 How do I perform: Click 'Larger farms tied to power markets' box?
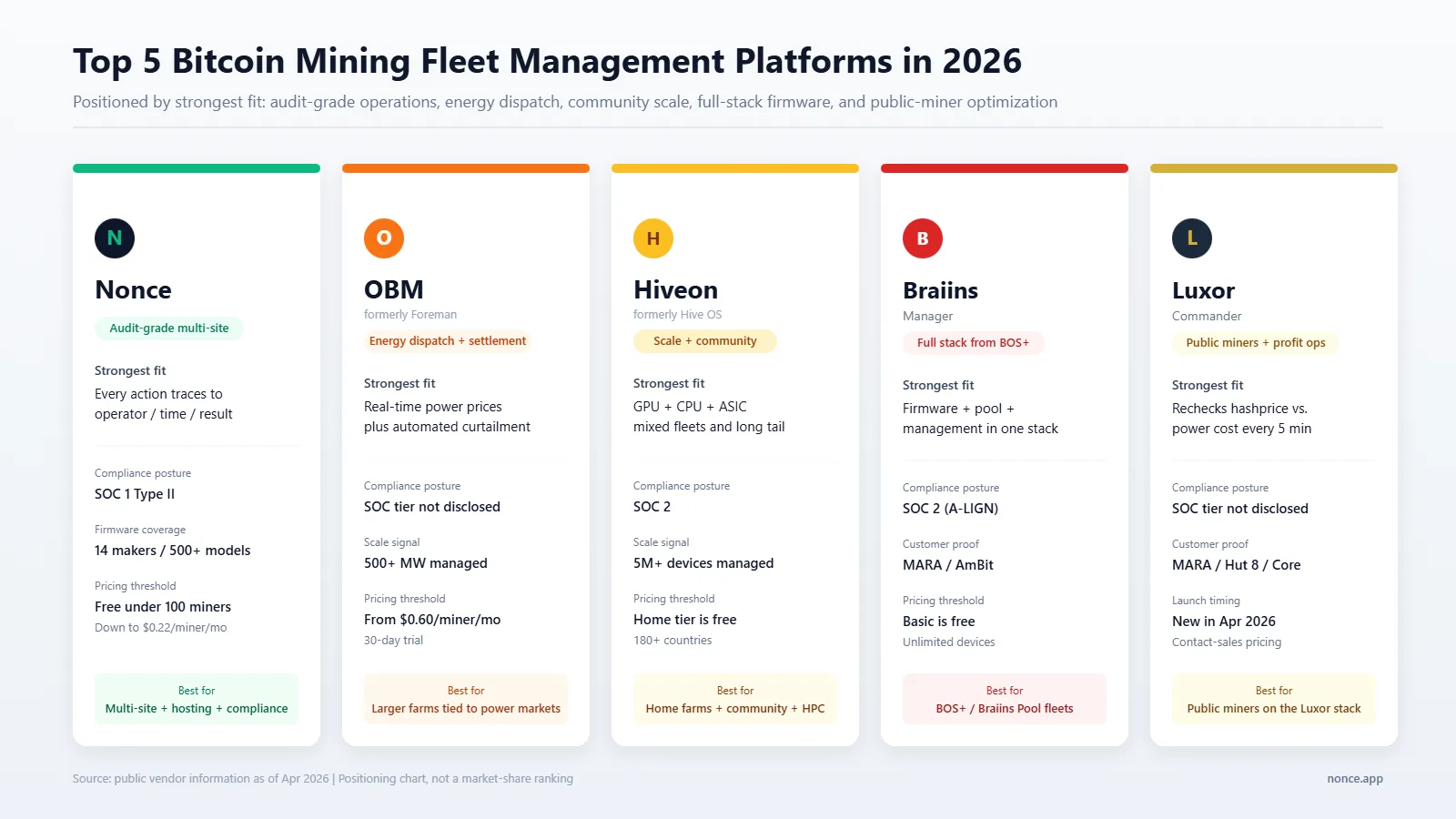pyautogui.click(x=466, y=699)
